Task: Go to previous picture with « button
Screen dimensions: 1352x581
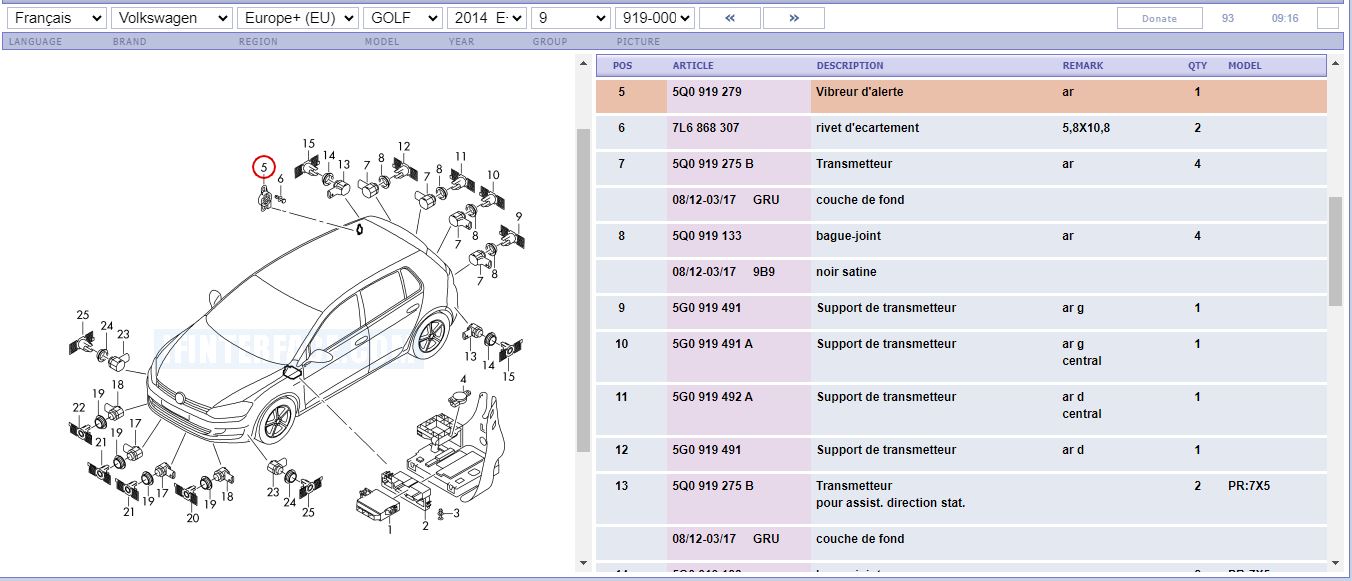Action: (729, 18)
